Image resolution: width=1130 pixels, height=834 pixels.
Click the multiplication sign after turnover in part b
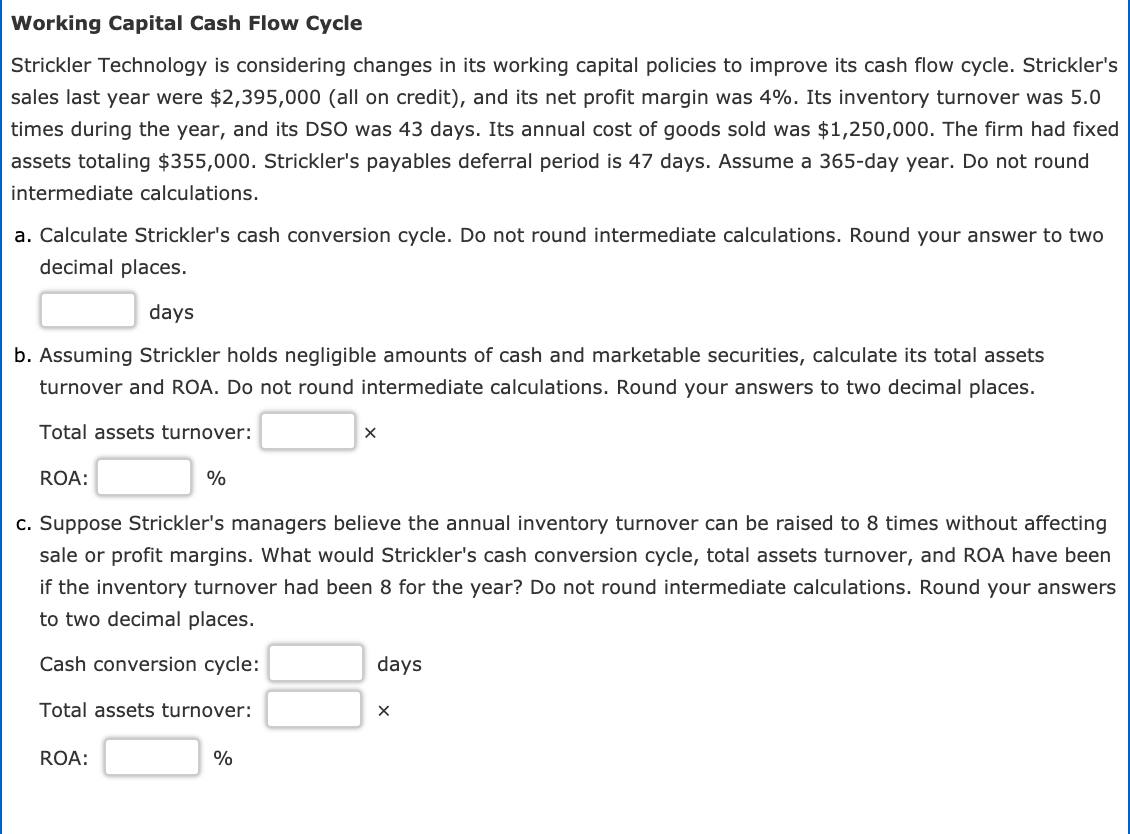pyautogui.click(x=369, y=431)
